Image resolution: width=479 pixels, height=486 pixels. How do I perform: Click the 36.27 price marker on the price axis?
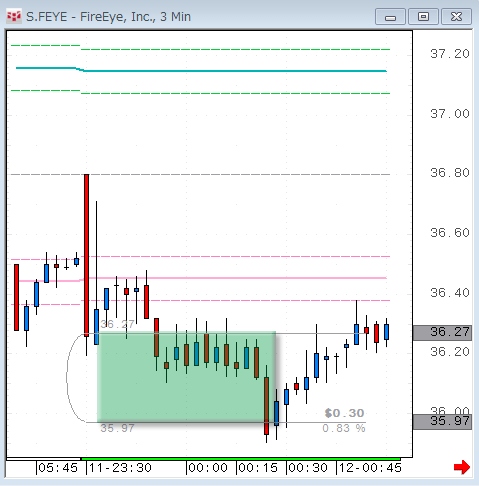click(442, 332)
